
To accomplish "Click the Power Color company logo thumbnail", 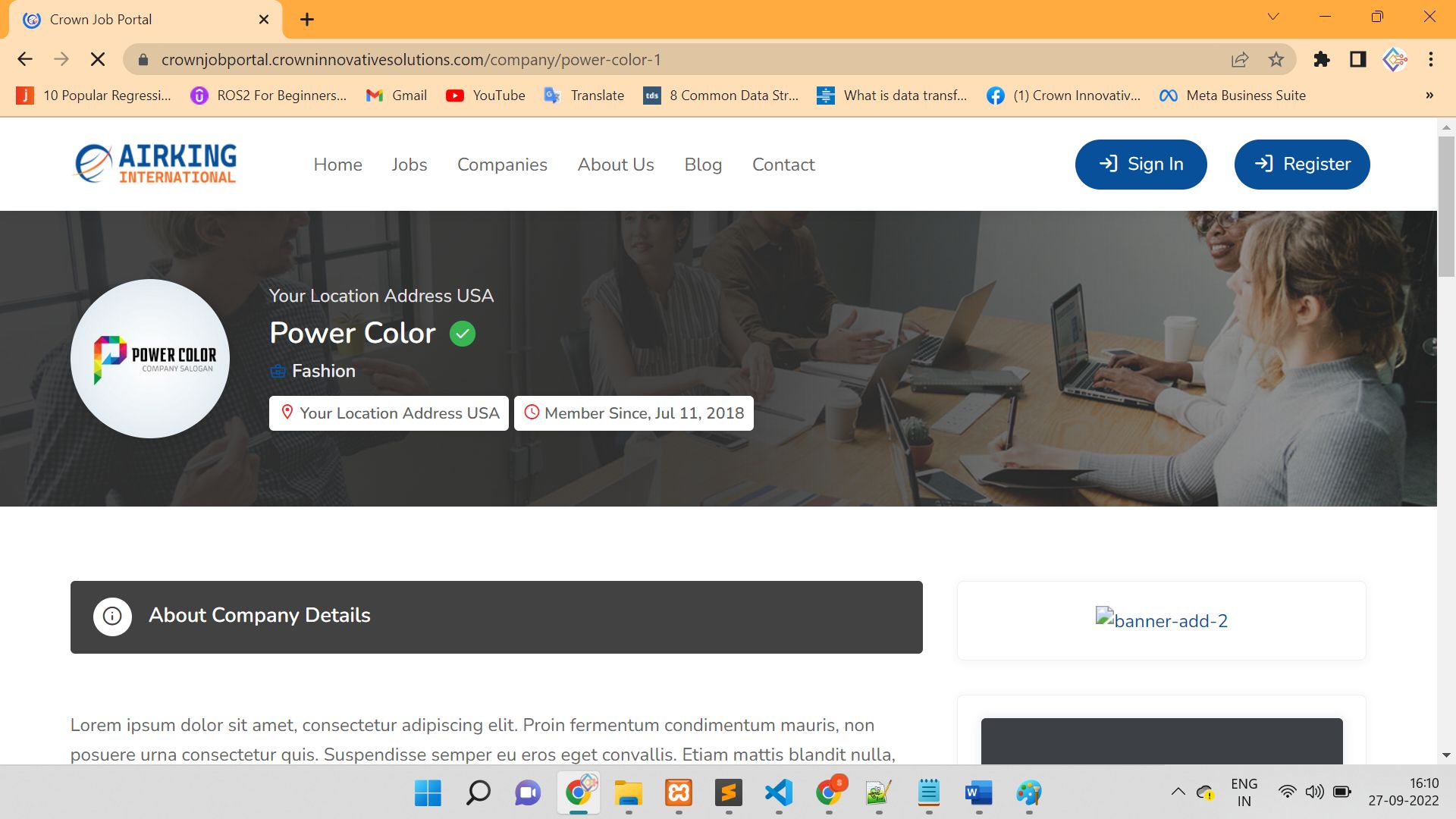I will pyautogui.click(x=150, y=359).
